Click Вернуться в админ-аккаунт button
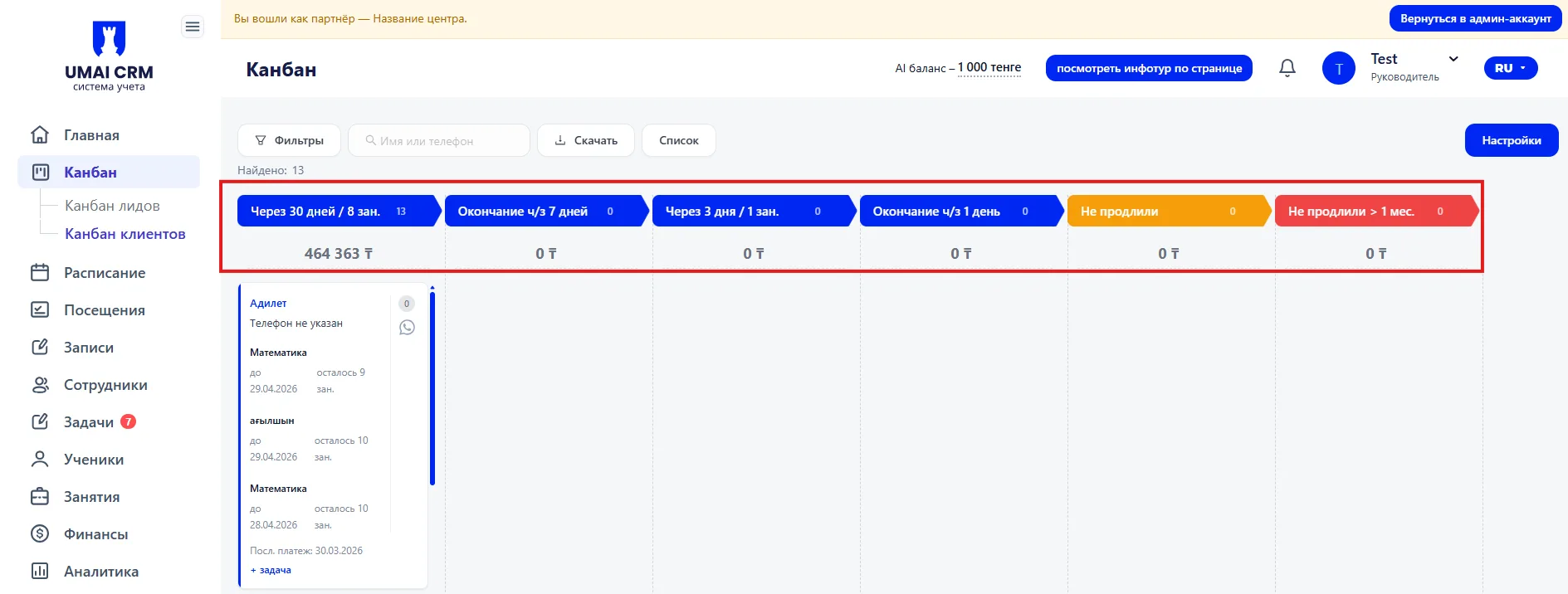The width and height of the screenshot is (1568, 594). tap(1475, 18)
